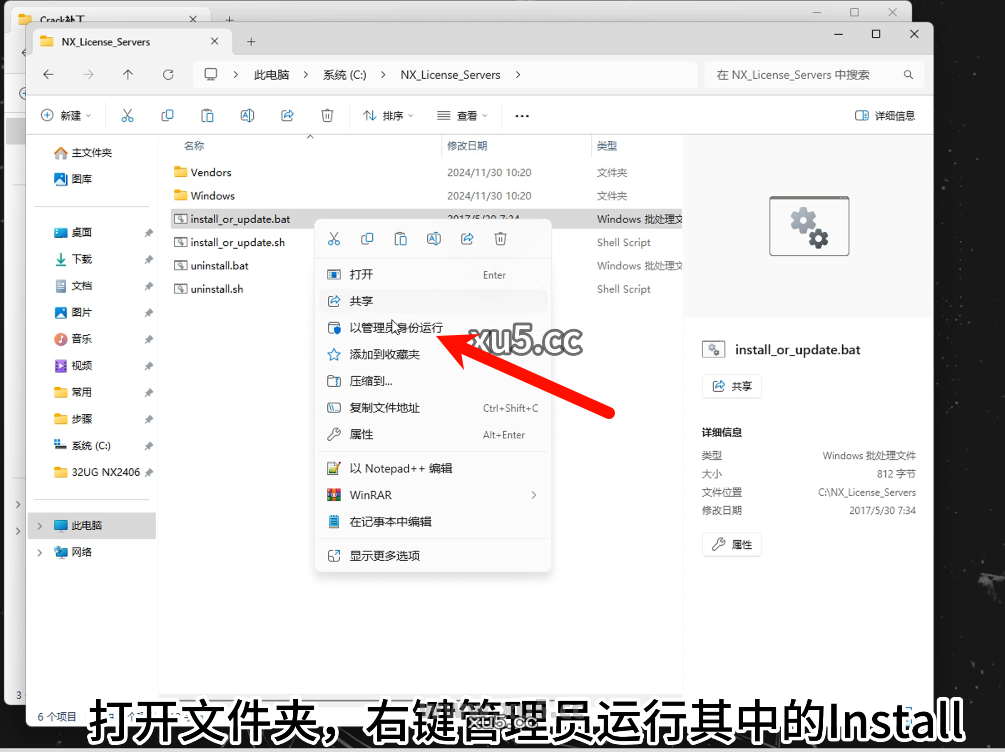The image size is (1005, 752).
Task: Open the 新建 dropdown
Action: 66,115
